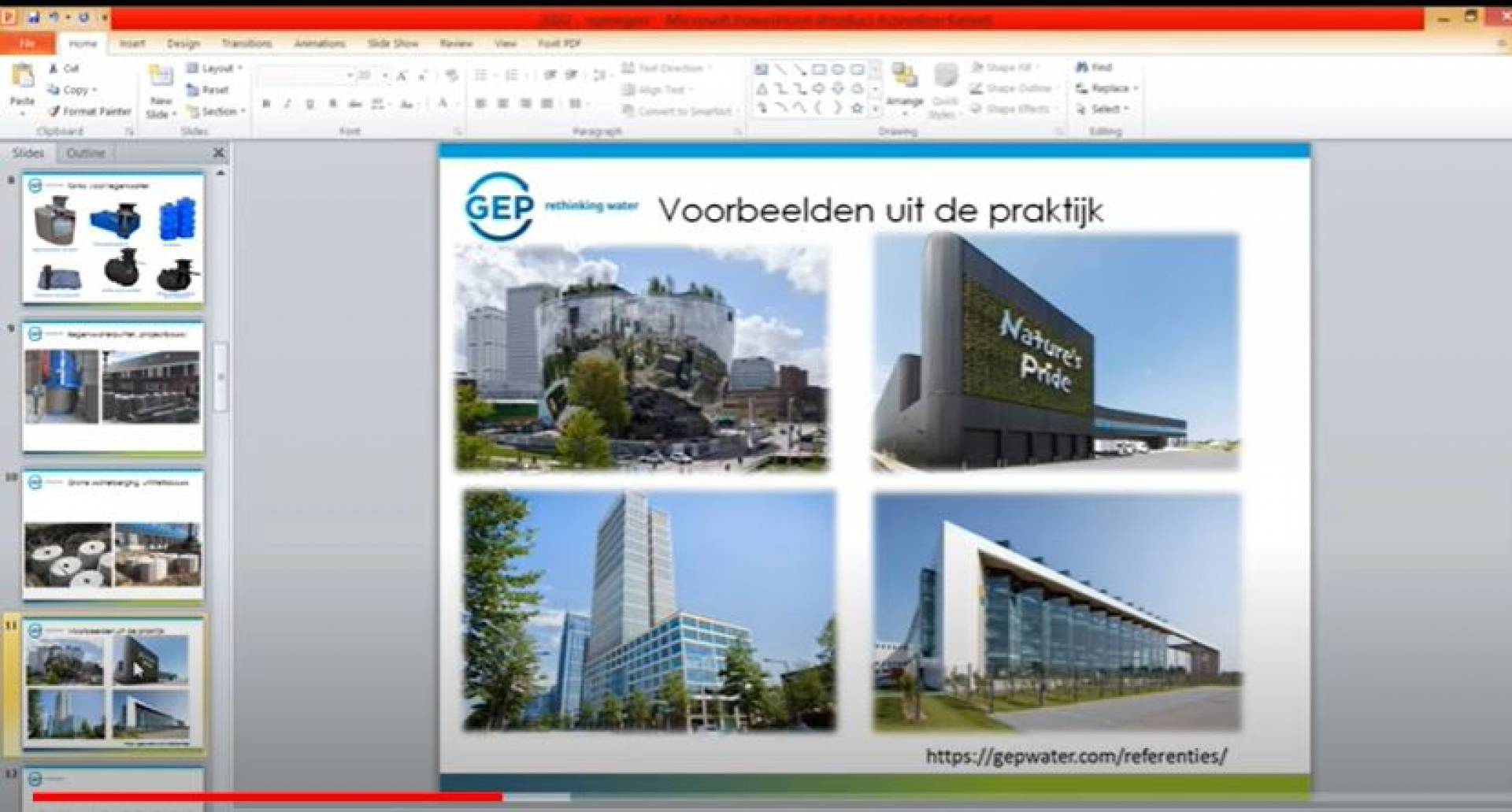Viewport: 1512px width, 812px height.
Task: Toggle Underline formatting
Action: (310, 104)
